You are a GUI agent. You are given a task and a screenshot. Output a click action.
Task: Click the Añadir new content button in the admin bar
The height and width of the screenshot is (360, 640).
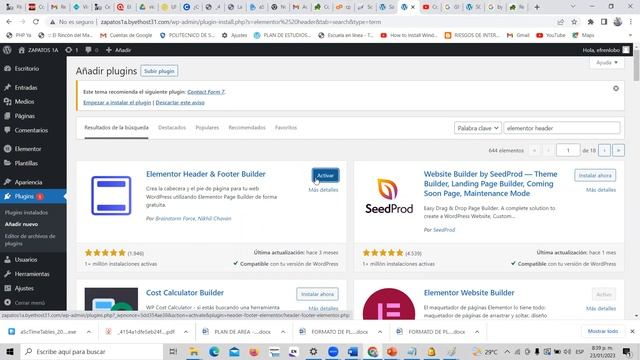pos(118,50)
